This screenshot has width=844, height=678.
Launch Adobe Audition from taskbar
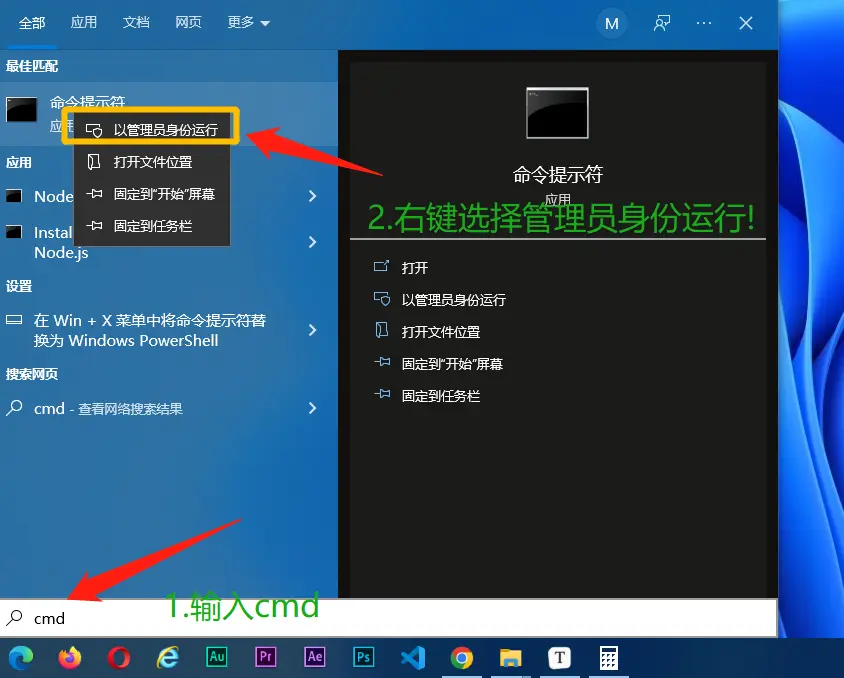(217, 657)
